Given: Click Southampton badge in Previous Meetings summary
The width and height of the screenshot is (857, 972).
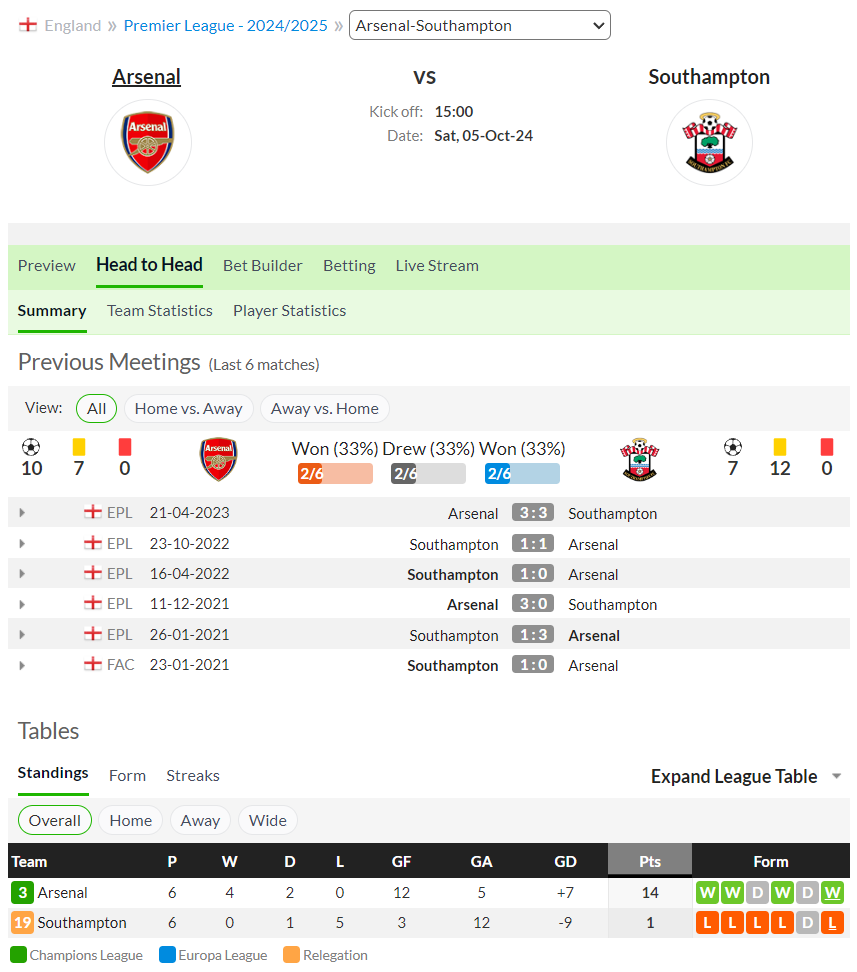Looking at the screenshot, I should 639,459.
